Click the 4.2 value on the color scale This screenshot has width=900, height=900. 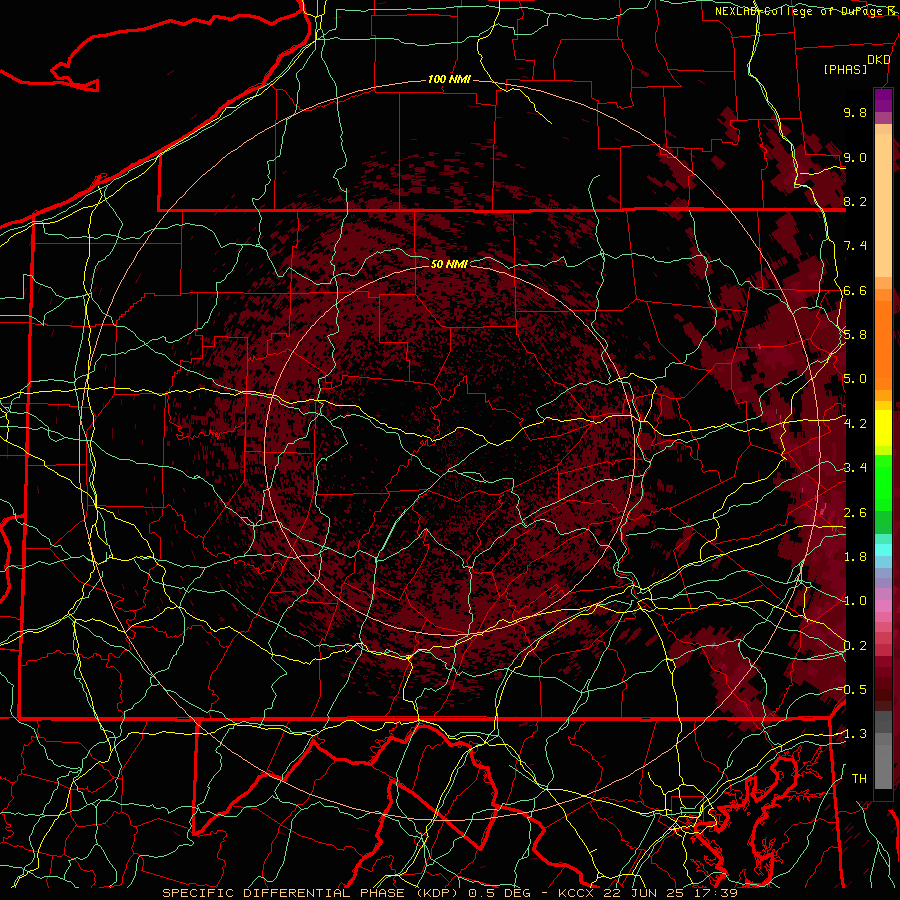point(855,424)
